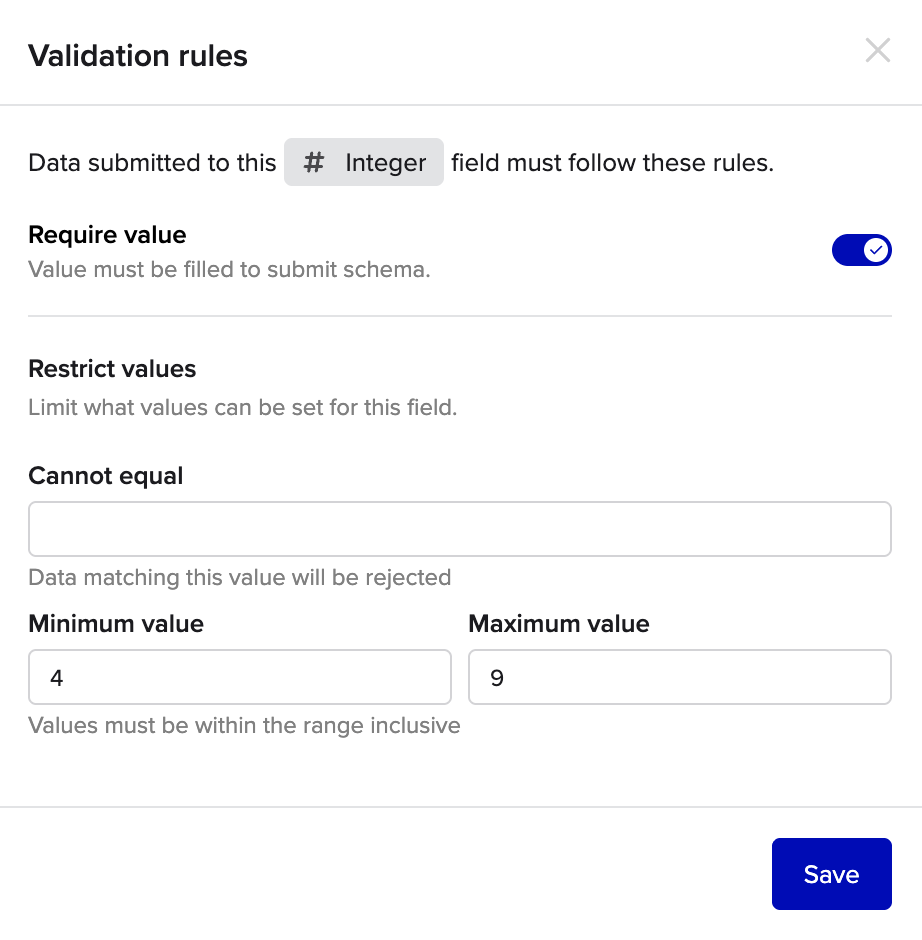This screenshot has height=940, width=922.
Task: Click the Validation rules dialog title
Action: 138,56
